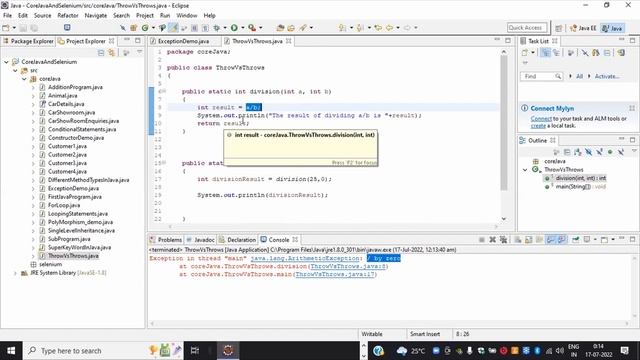This screenshot has height=360, width=640.
Task: Click the New file toolbar icon
Action: pos(6,28)
